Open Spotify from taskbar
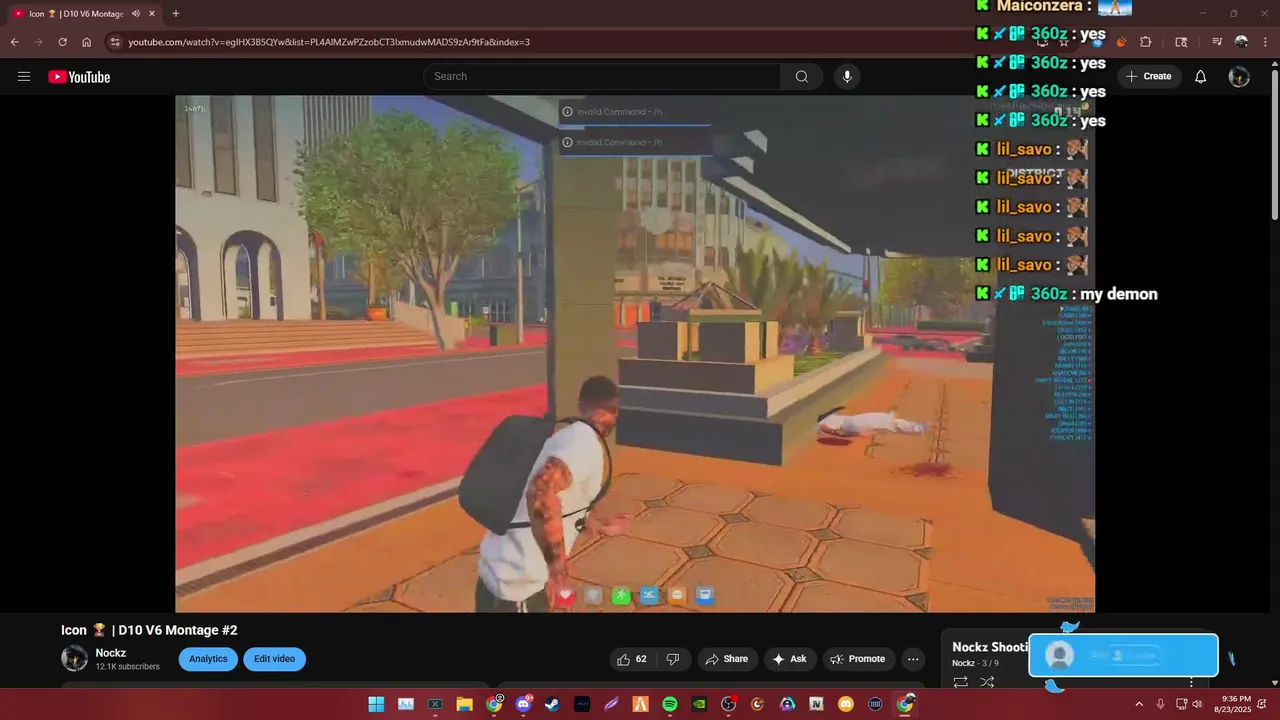1280x720 pixels. pos(670,705)
